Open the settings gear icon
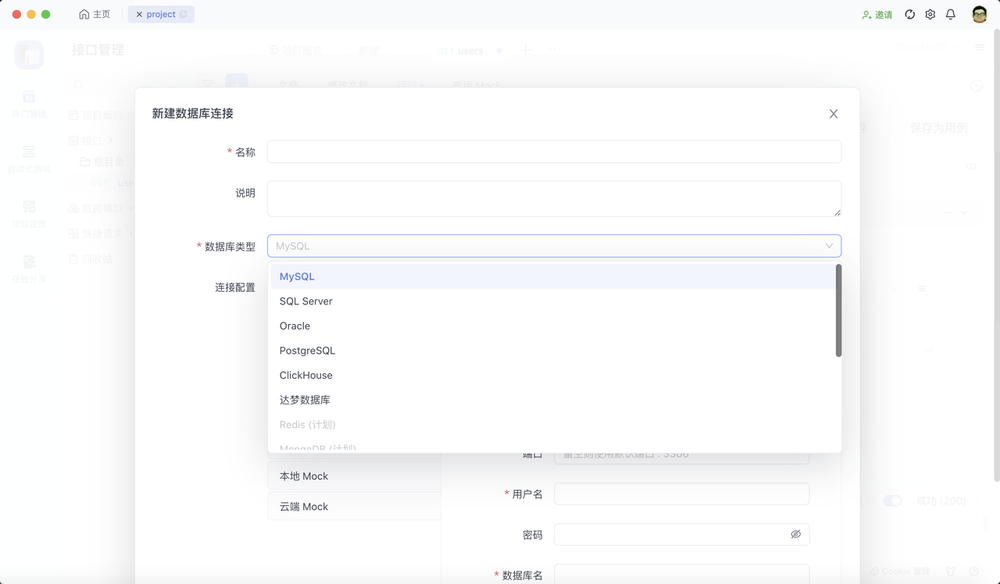This screenshot has height=584, width=1000. (x=930, y=15)
